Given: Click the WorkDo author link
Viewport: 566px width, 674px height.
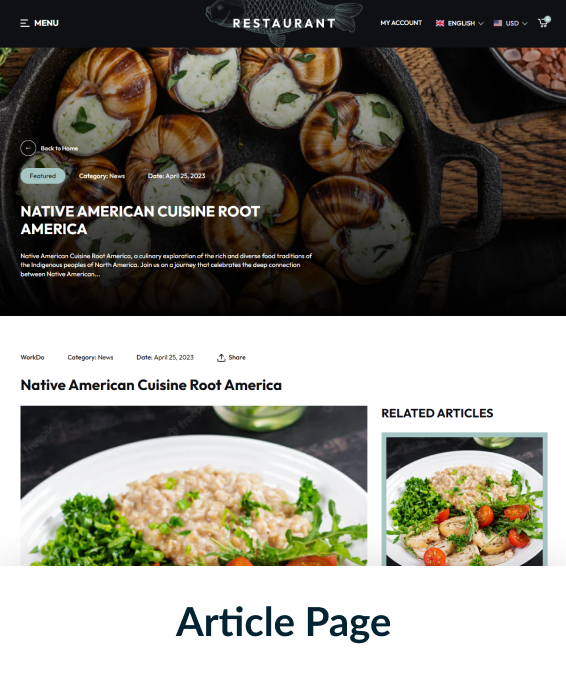Looking at the screenshot, I should [32, 357].
